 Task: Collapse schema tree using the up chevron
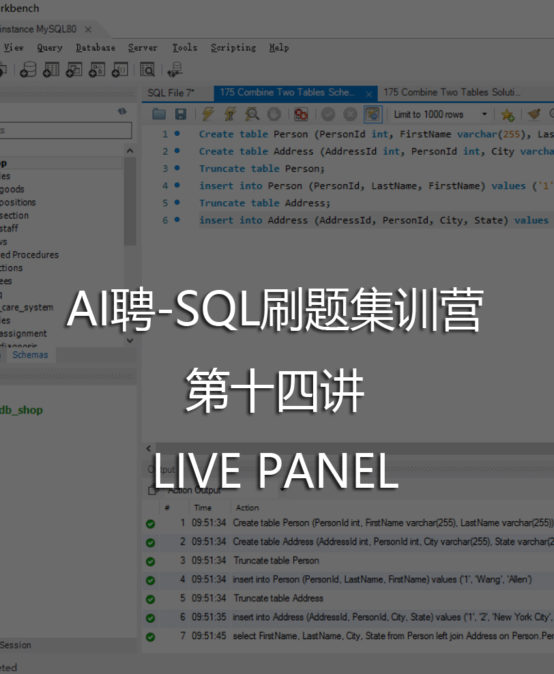(130, 151)
